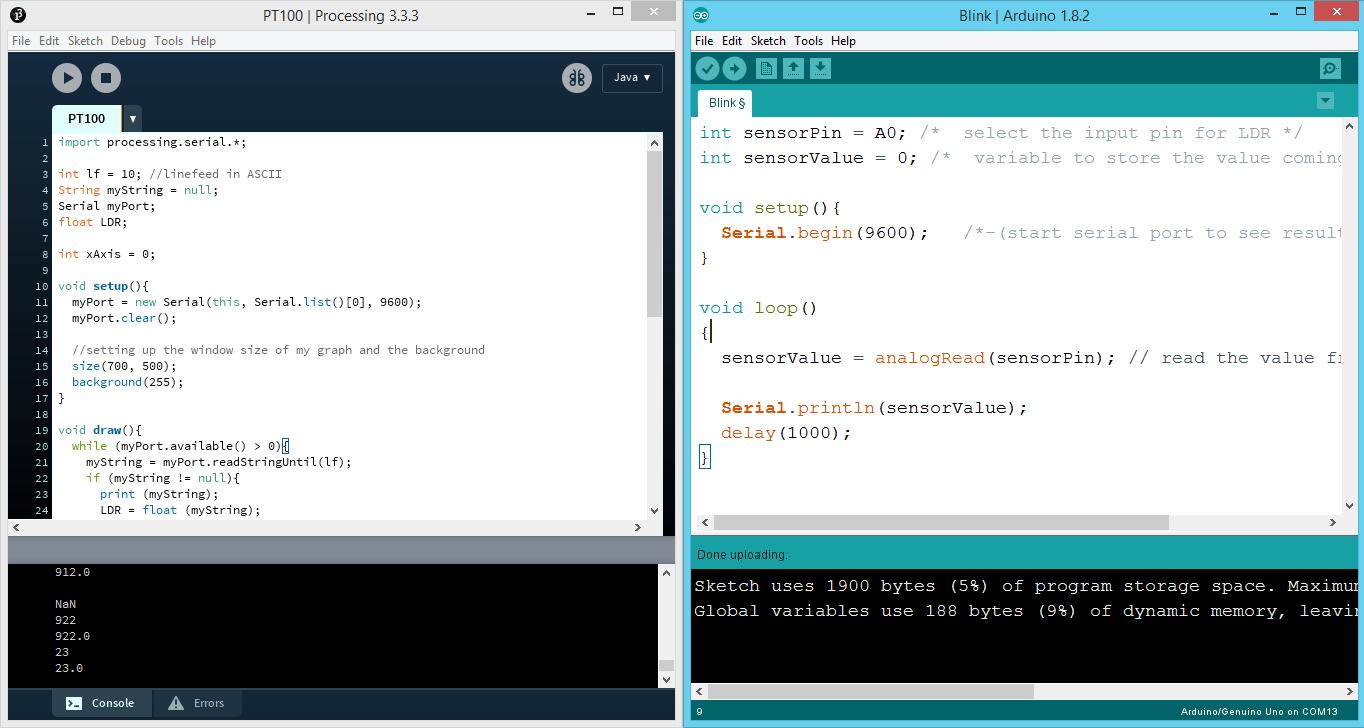Image resolution: width=1364 pixels, height=728 pixels.
Task: Open the Java mode dropdown in Processing
Action: point(632,78)
